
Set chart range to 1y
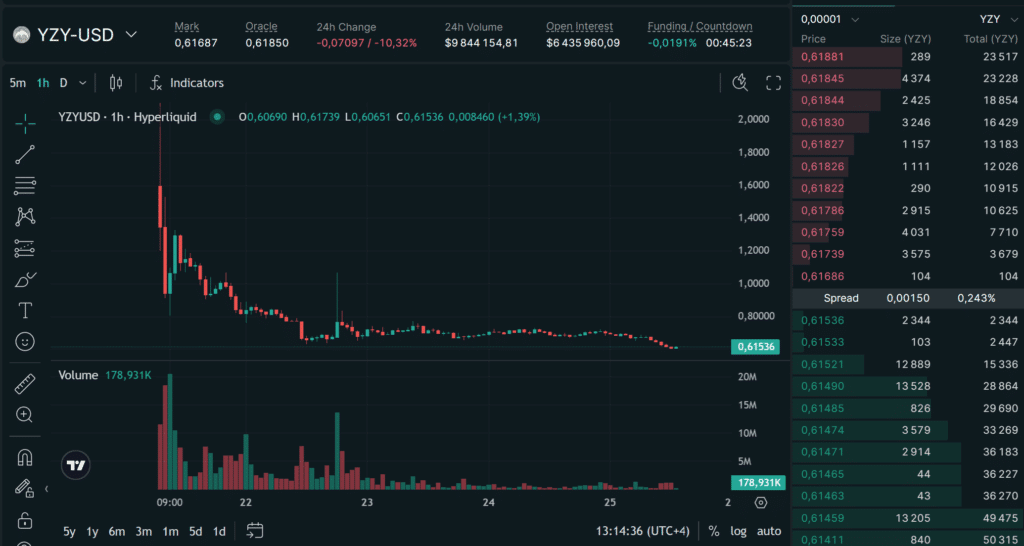coord(93,531)
